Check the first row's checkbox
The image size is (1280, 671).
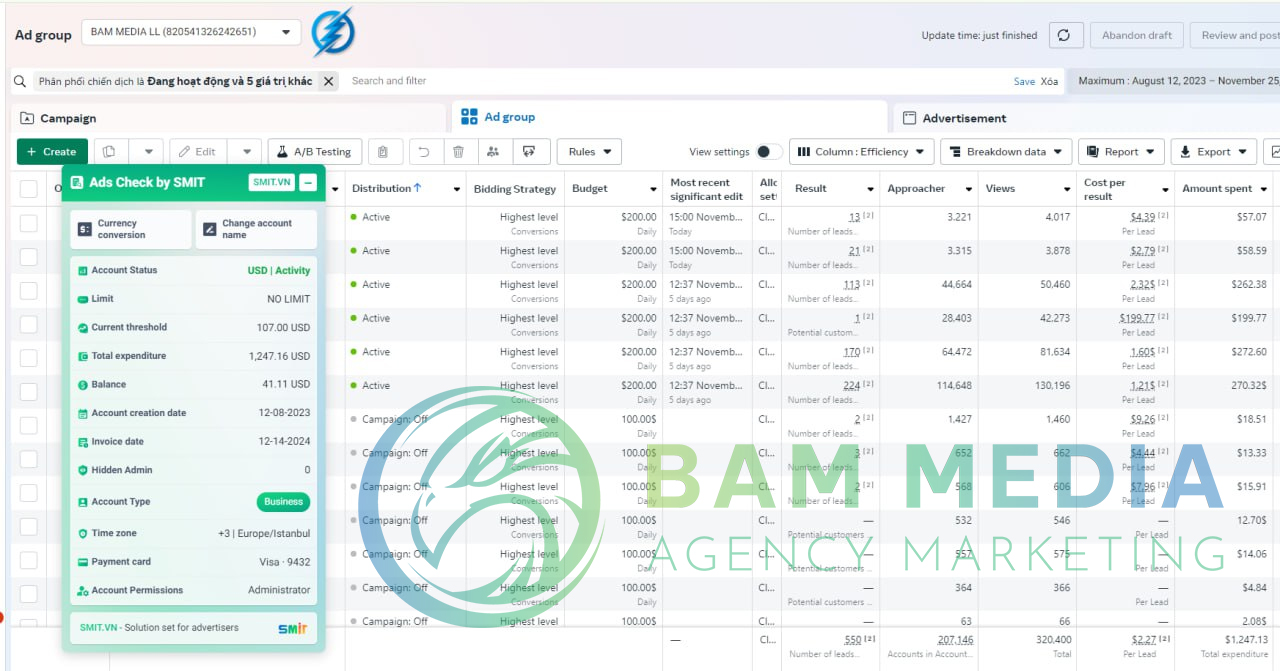click(29, 223)
